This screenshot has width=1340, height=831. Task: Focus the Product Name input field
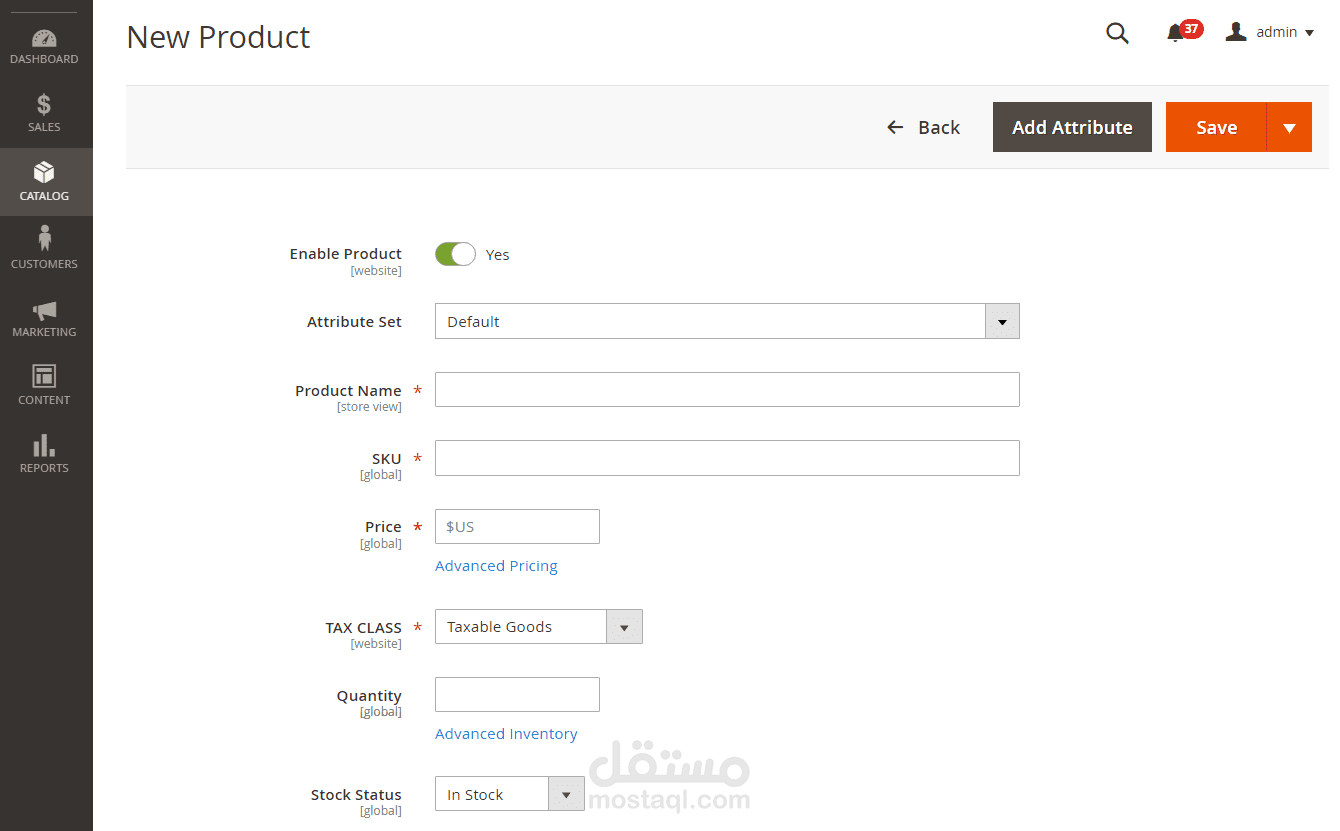point(727,390)
